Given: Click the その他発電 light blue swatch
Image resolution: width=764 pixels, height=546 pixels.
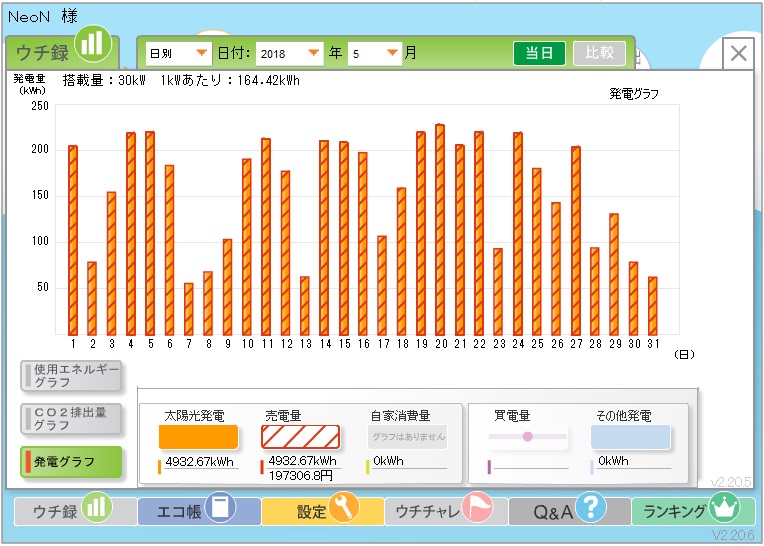Looking at the screenshot, I should [x=630, y=436].
